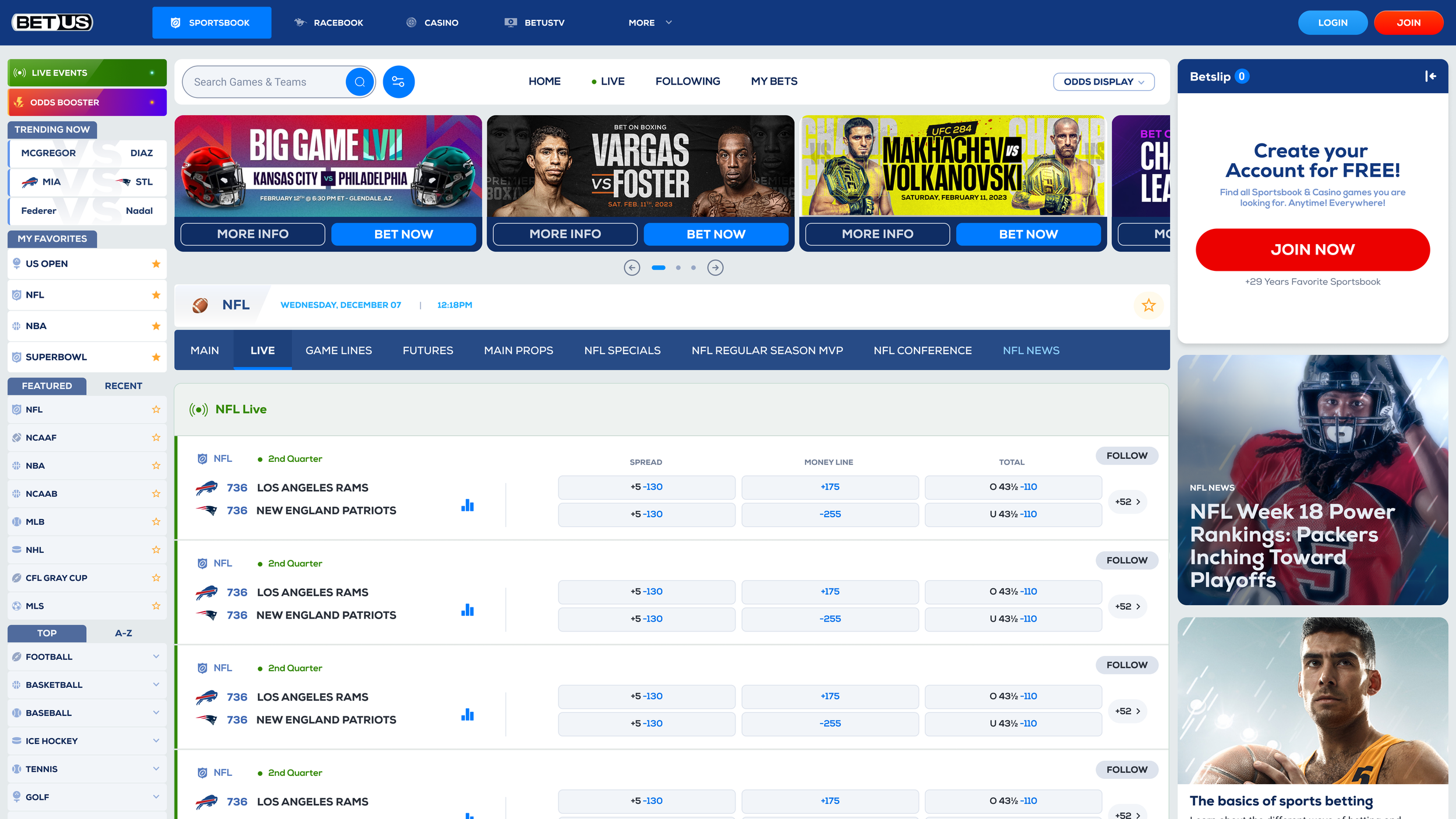Collapse the Betslip panel arrow icon
Screen dimensions: 1456x819
point(1430,76)
